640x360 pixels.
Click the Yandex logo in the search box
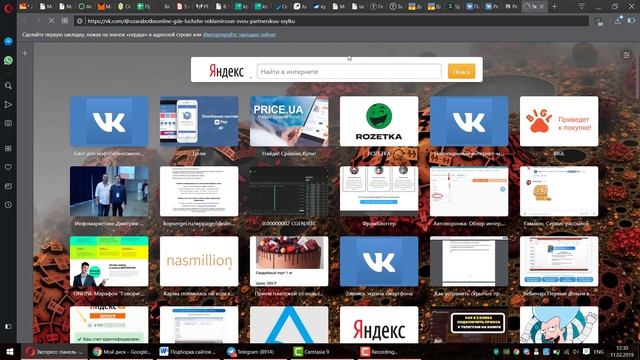226,71
